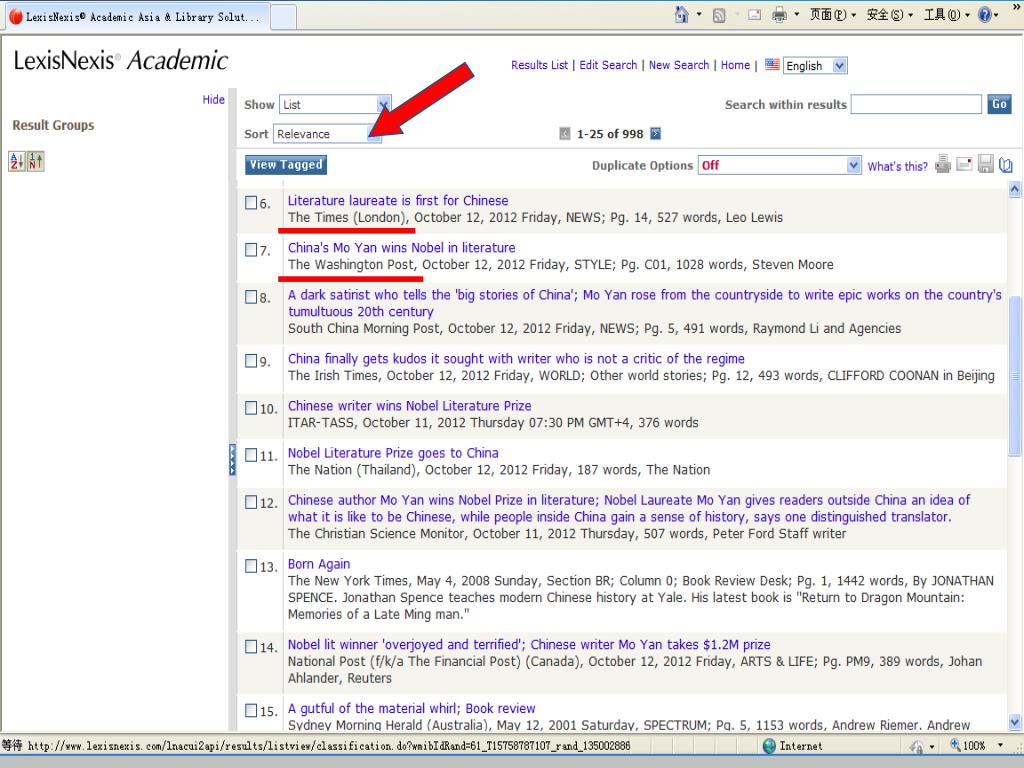This screenshot has height=768, width=1024.
Task: Select the LexisNexis Academic browser tab
Action: click(x=137, y=17)
